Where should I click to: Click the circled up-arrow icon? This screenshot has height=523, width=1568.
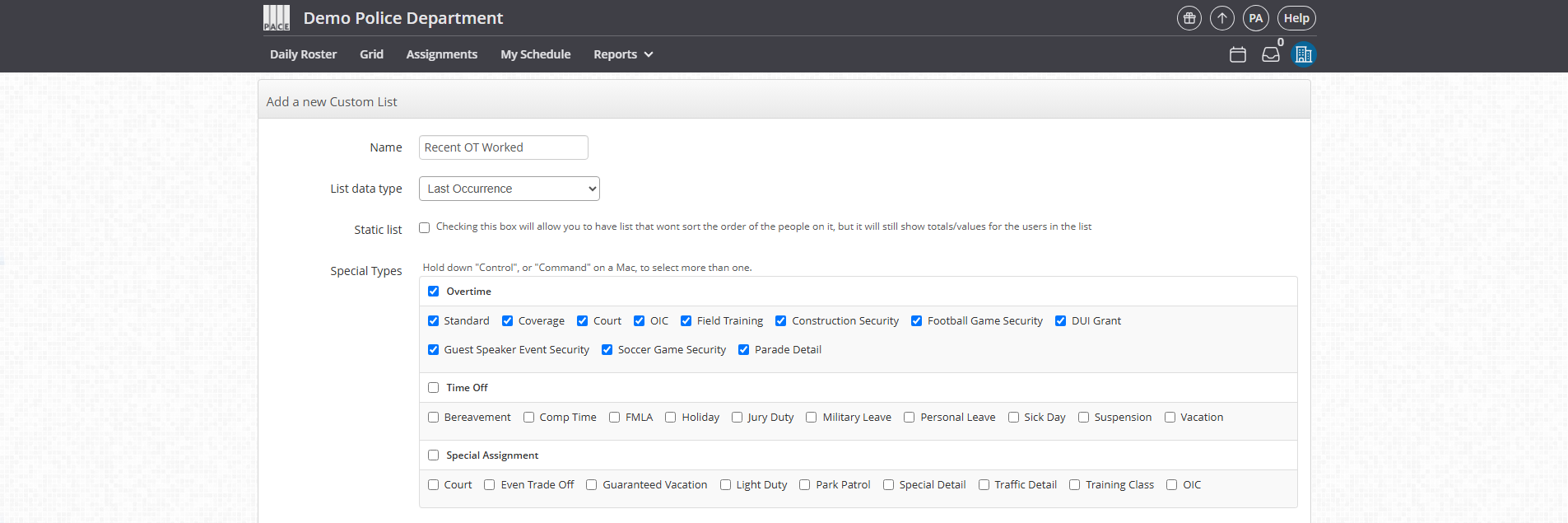[x=1222, y=18]
